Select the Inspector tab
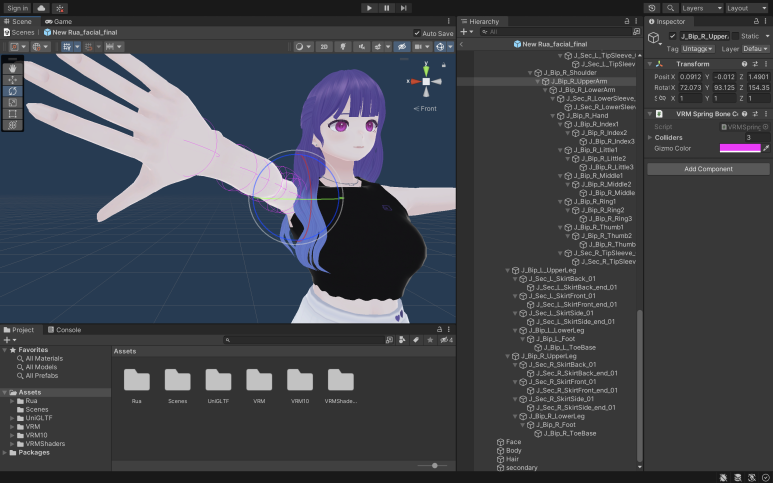 667,22
